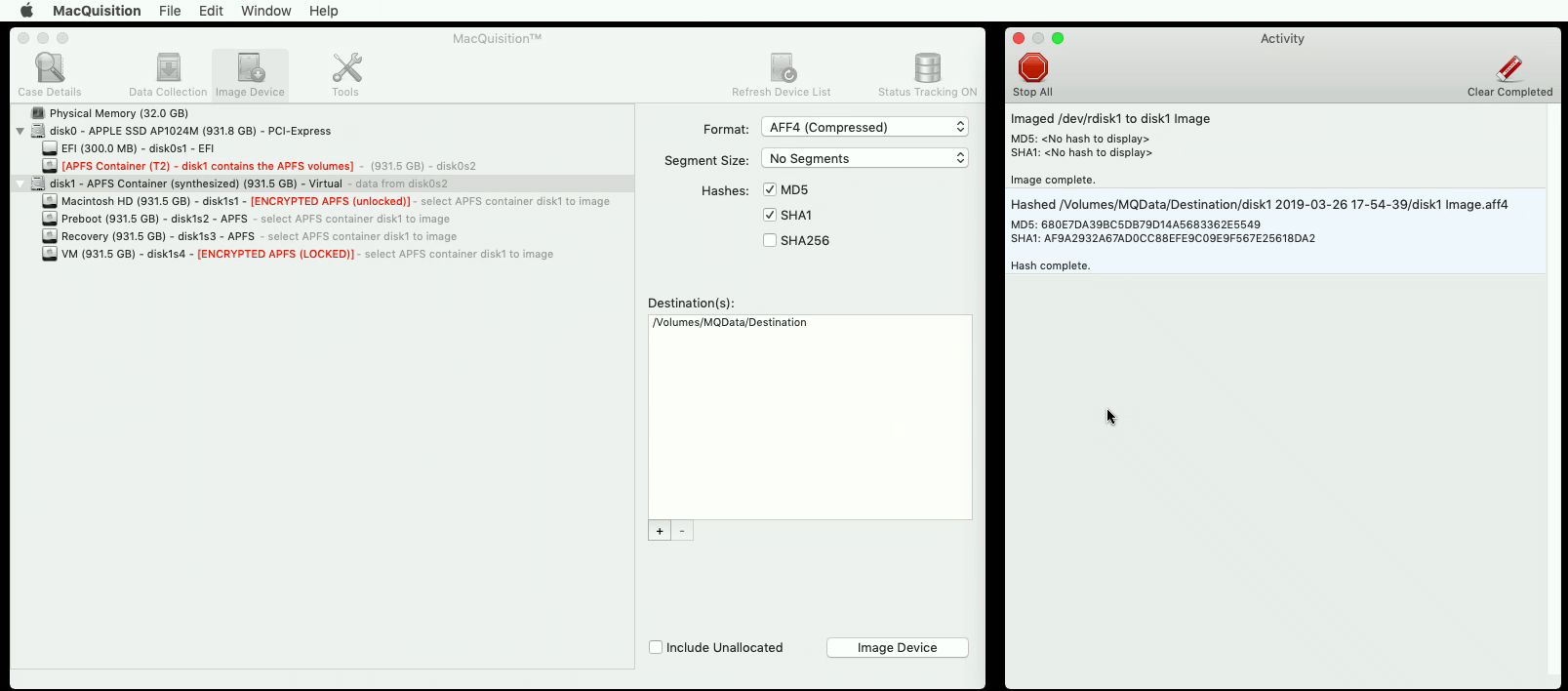Select the 'Imaged /dev/rdisk1 to disk1 Image' activity entry

click(1276, 146)
